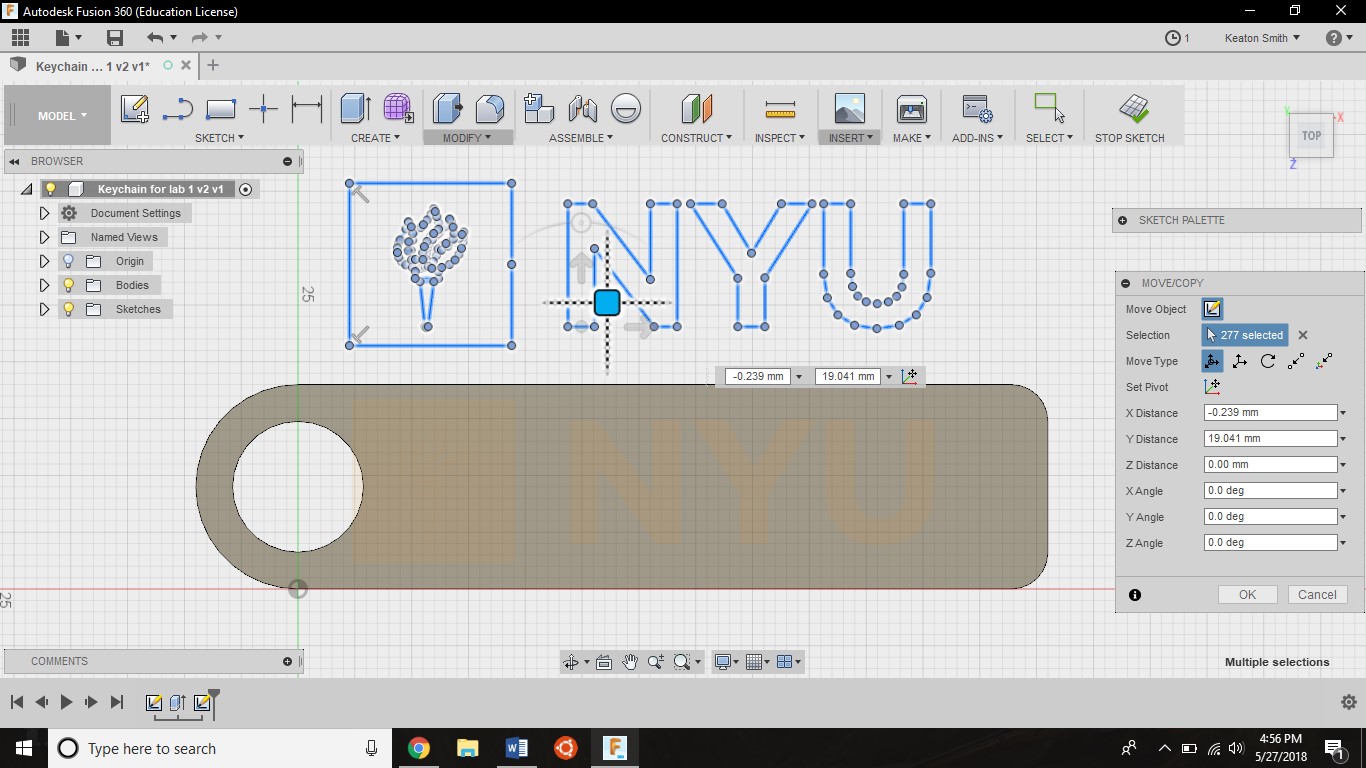Click the Y Distance input field
The width and height of the screenshot is (1366, 768).
tap(1270, 439)
